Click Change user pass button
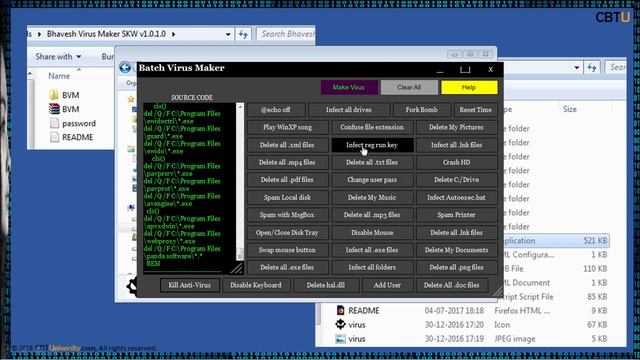Image resolution: width=640 pixels, height=360 pixels. (x=372, y=180)
